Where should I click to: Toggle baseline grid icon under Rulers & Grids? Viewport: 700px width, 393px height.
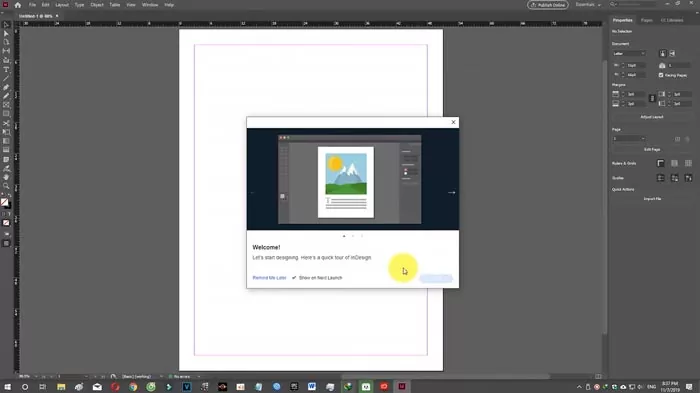pos(675,163)
